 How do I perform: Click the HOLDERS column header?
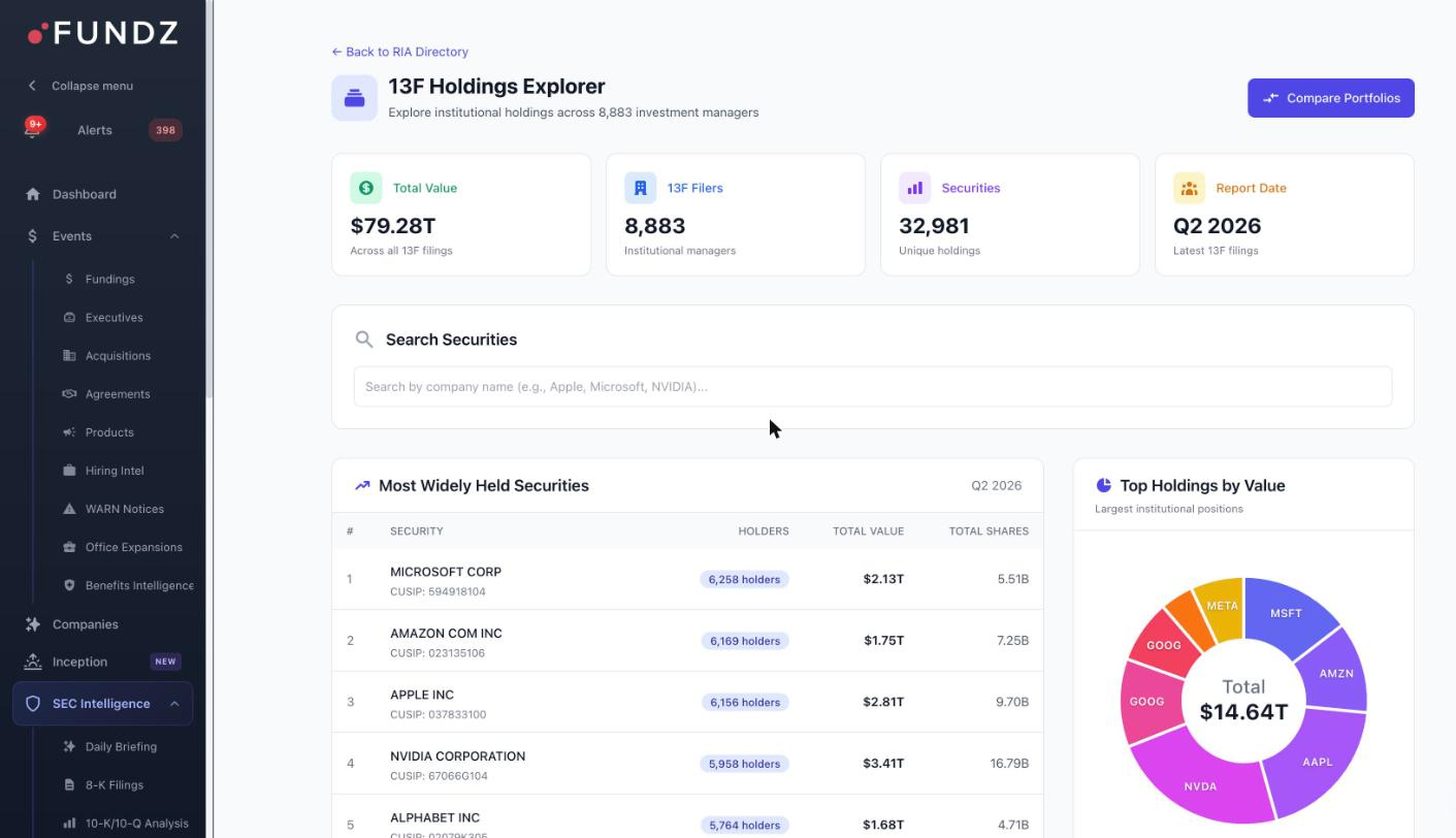[x=763, y=531]
